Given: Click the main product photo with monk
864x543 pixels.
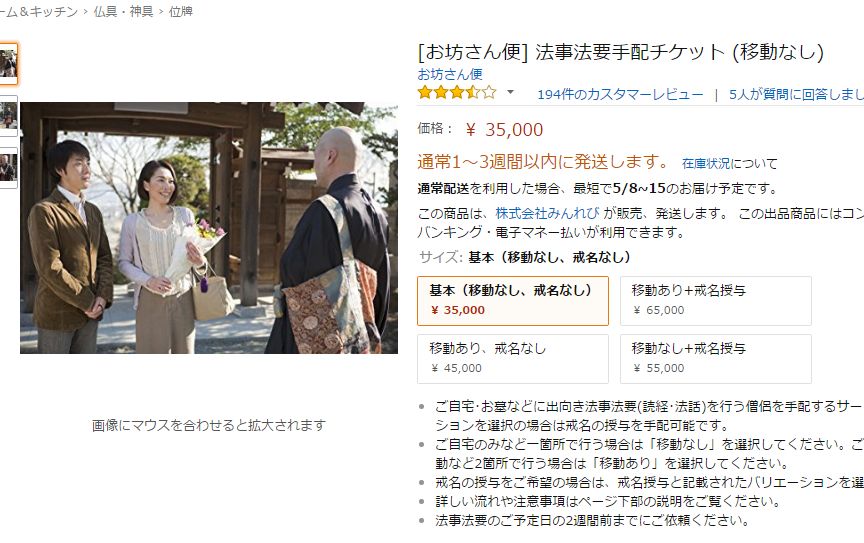Looking at the screenshot, I should 209,228.
